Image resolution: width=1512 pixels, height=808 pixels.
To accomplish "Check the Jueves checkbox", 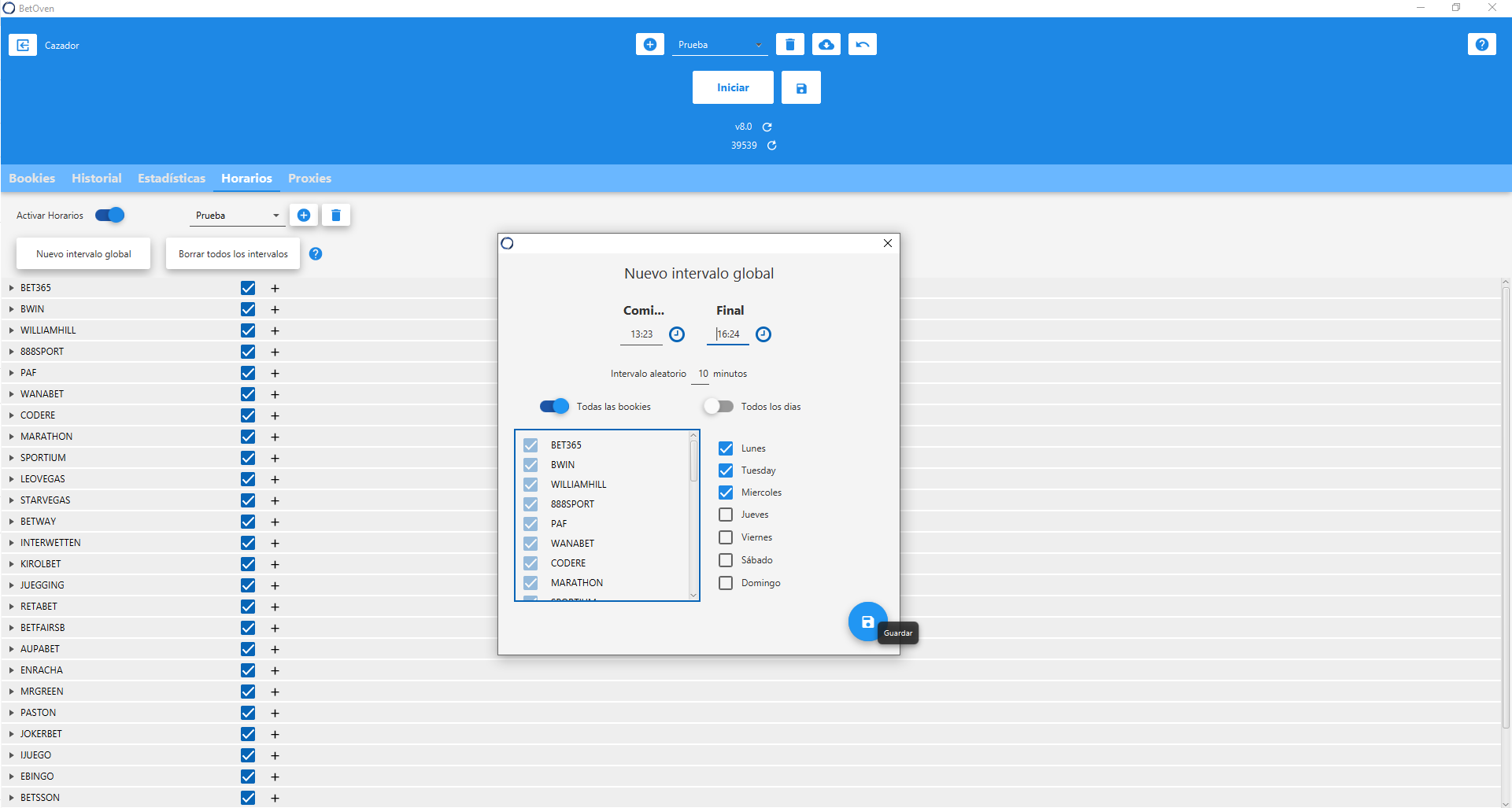I will pyautogui.click(x=726, y=515).
